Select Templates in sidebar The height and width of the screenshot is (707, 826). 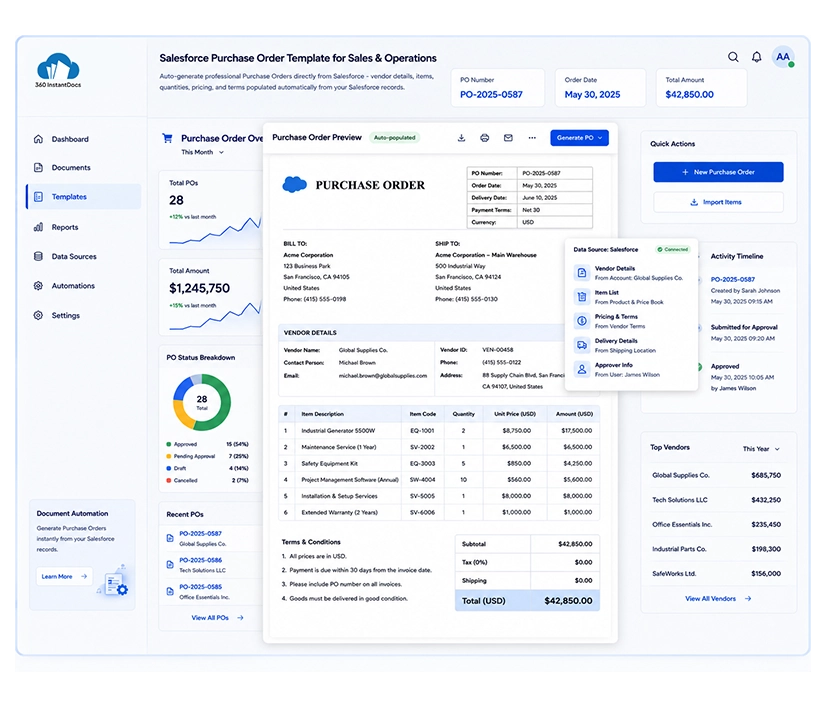click(83, 197)
